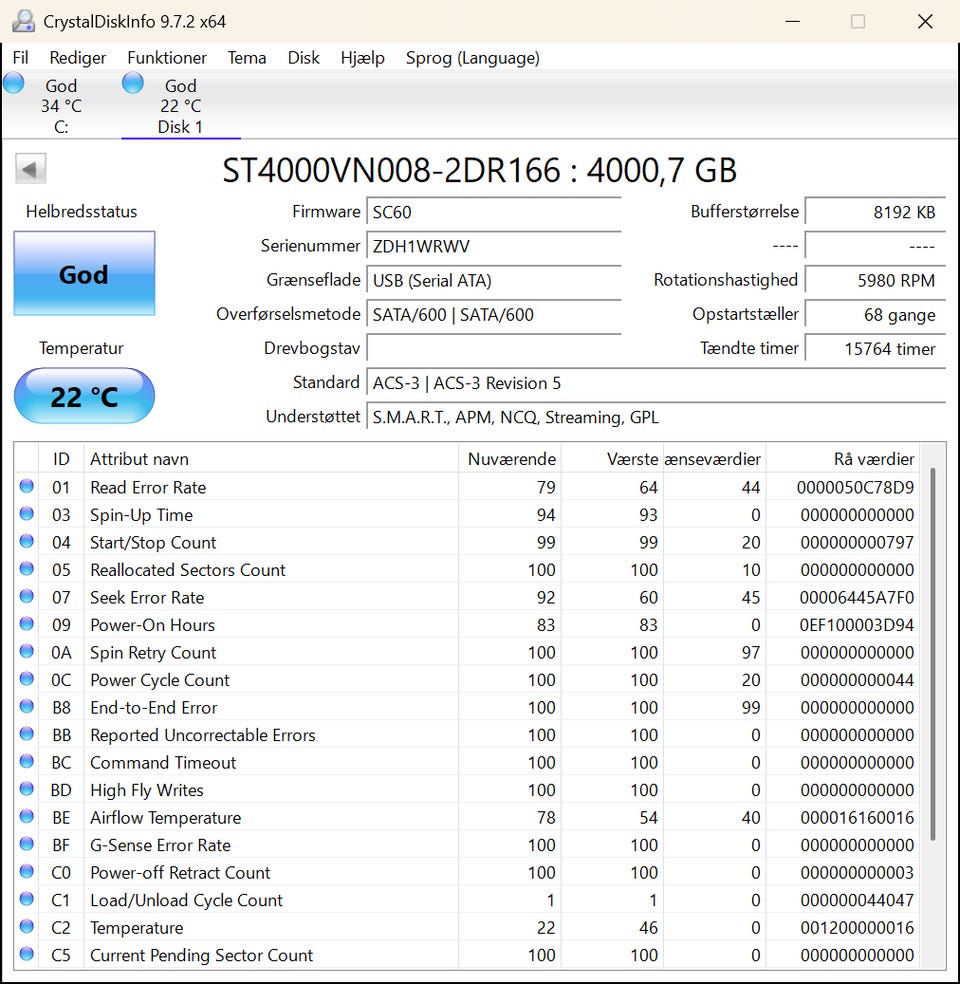Click the Serienummer value field
The width and height of the screenshot is (960, 984).
(x=494, y=246)
